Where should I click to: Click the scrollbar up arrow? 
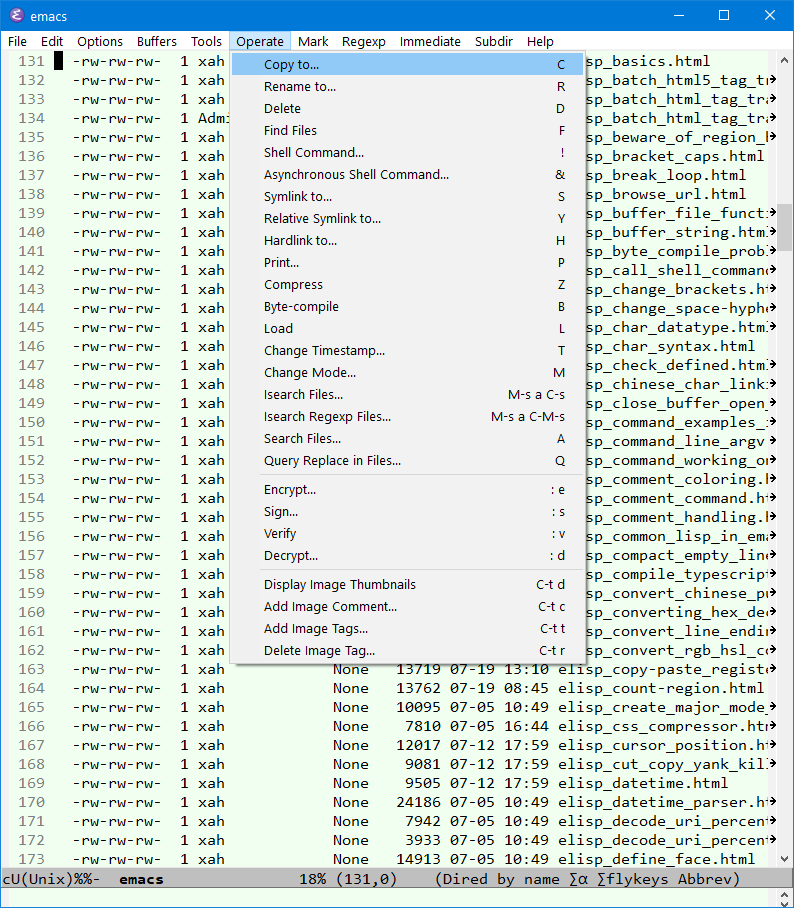784,60
